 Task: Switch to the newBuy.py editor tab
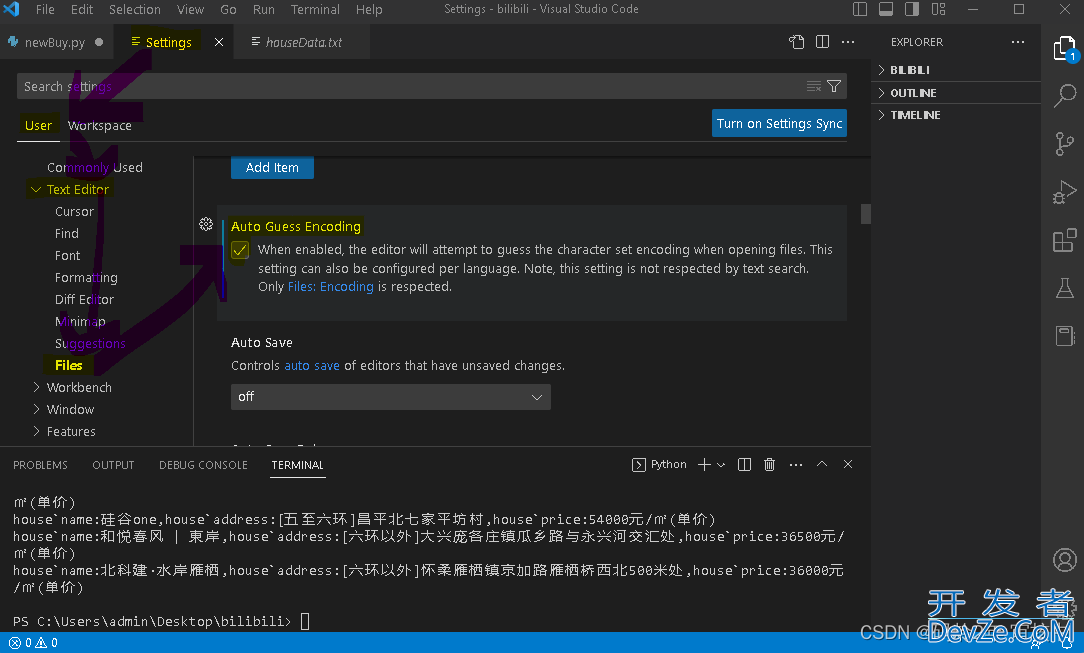click(x=55, y=42)
